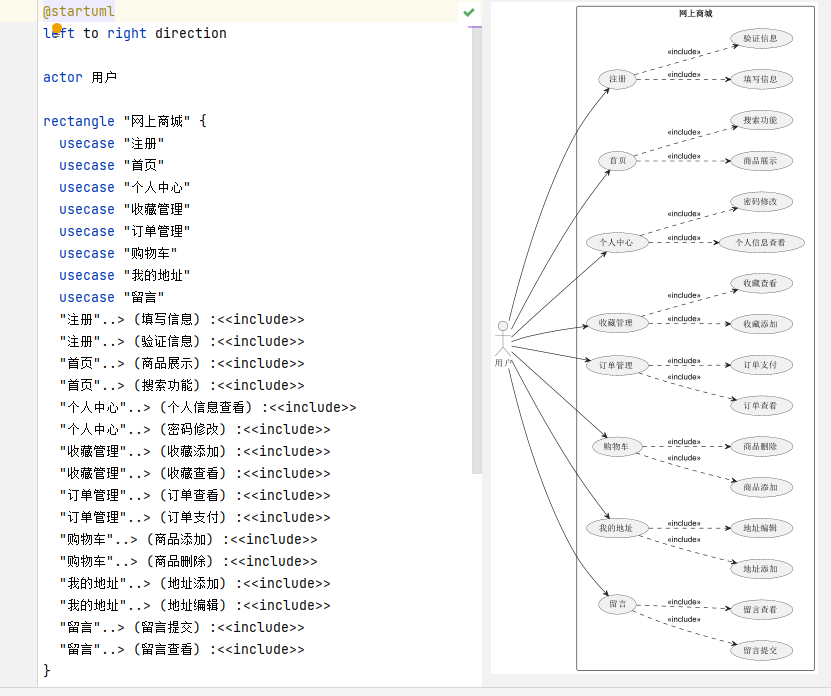Click the 地址编辑 oval in the diagram
The width and height of the screenshot is (831, 696).
[761, 528]
